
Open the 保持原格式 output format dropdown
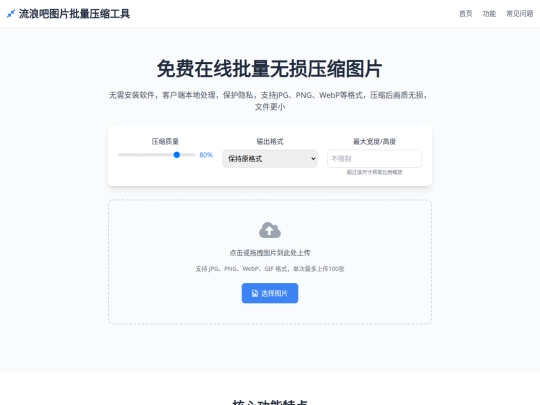tap(270, 159)
